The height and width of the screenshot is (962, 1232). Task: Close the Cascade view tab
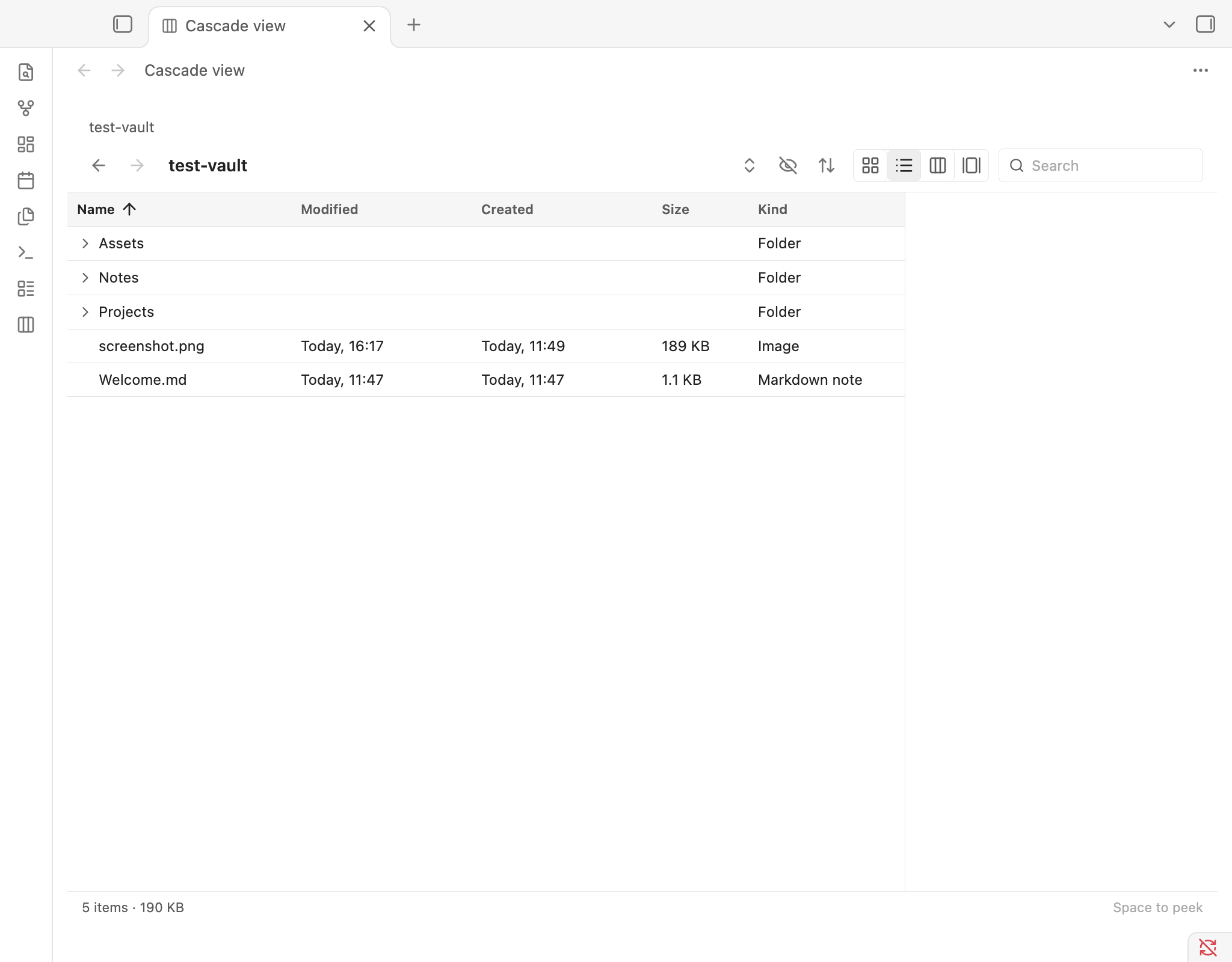coord(369,26)
